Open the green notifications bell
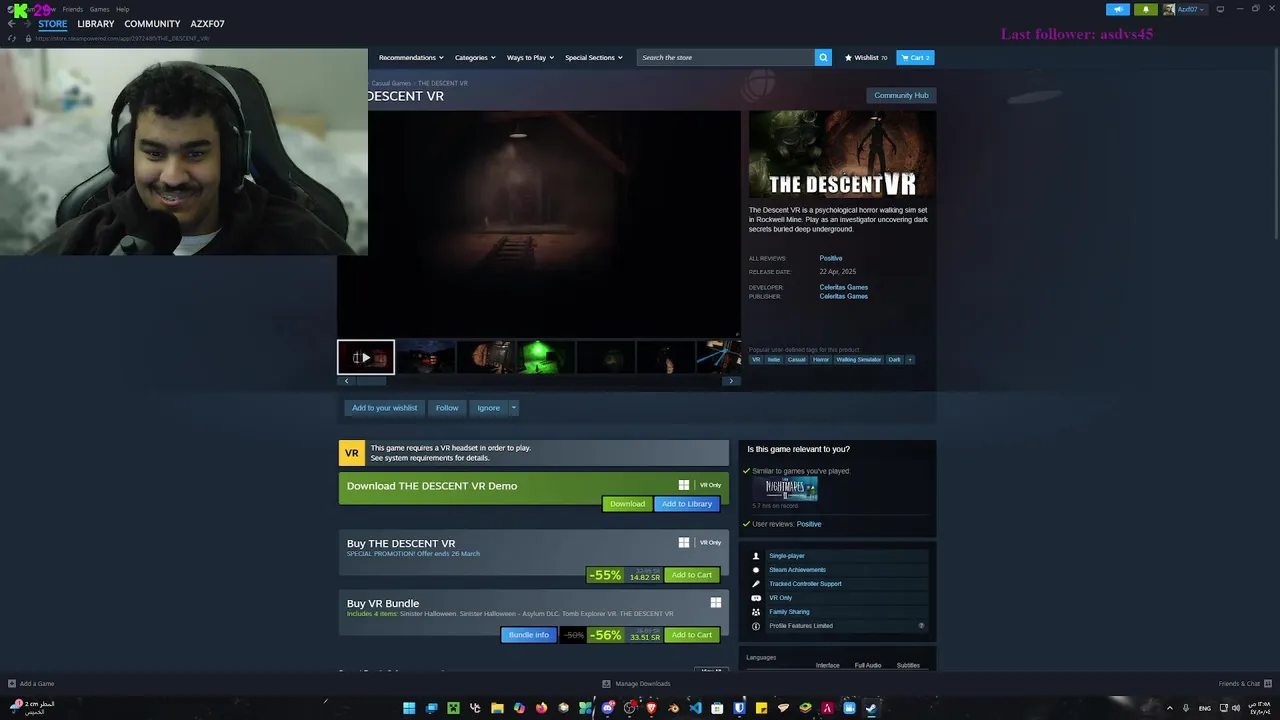Screen dimensions: 1280x720 click(x=1146, y=9)
